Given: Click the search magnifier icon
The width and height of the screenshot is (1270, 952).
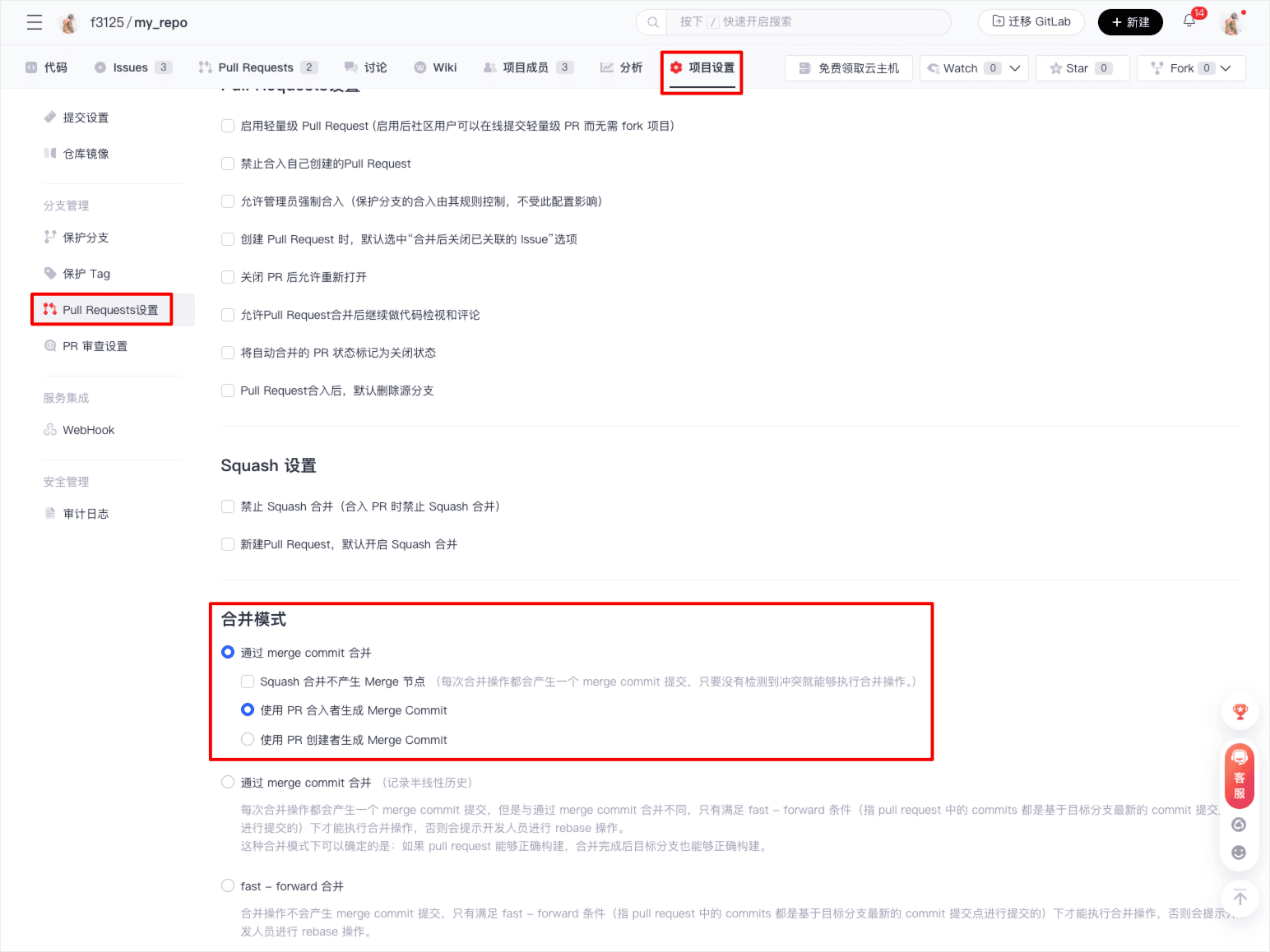Looking at the screenshot, I should pyautogui.click(x=652, y=22).
